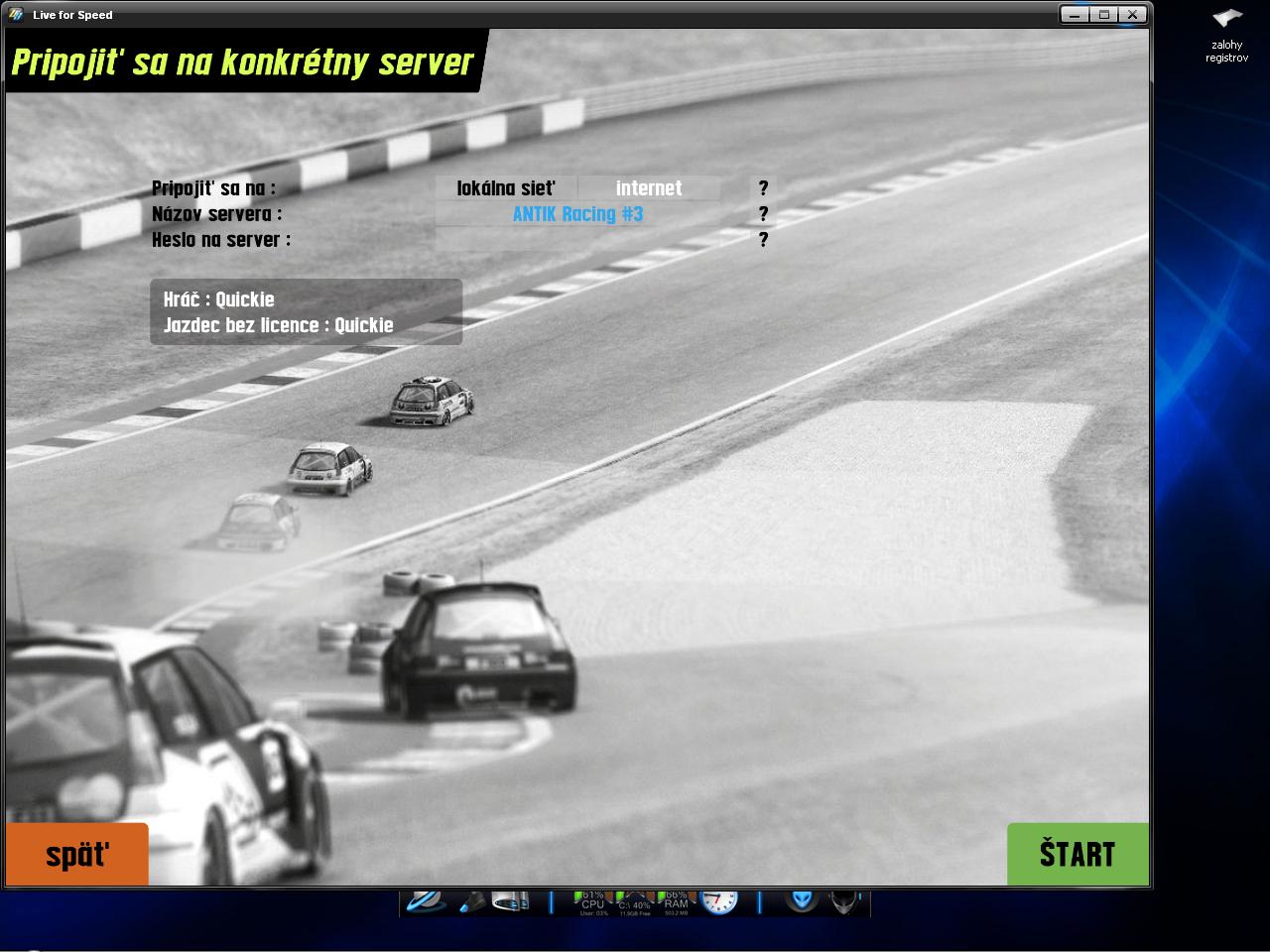Click the Live for Speed title bar icon
Image resolution: width=1270 pixels, height=952 pixels.
click(17, 15)
